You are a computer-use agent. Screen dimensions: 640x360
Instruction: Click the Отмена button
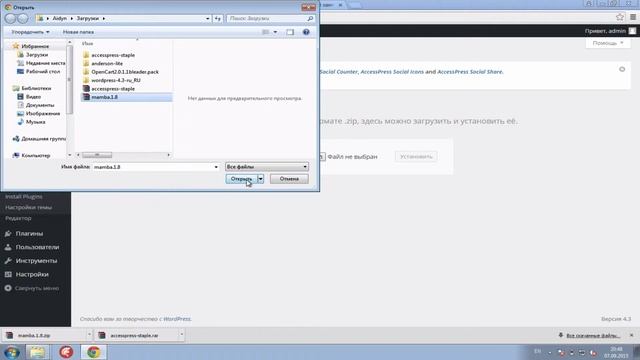[289, 179]
